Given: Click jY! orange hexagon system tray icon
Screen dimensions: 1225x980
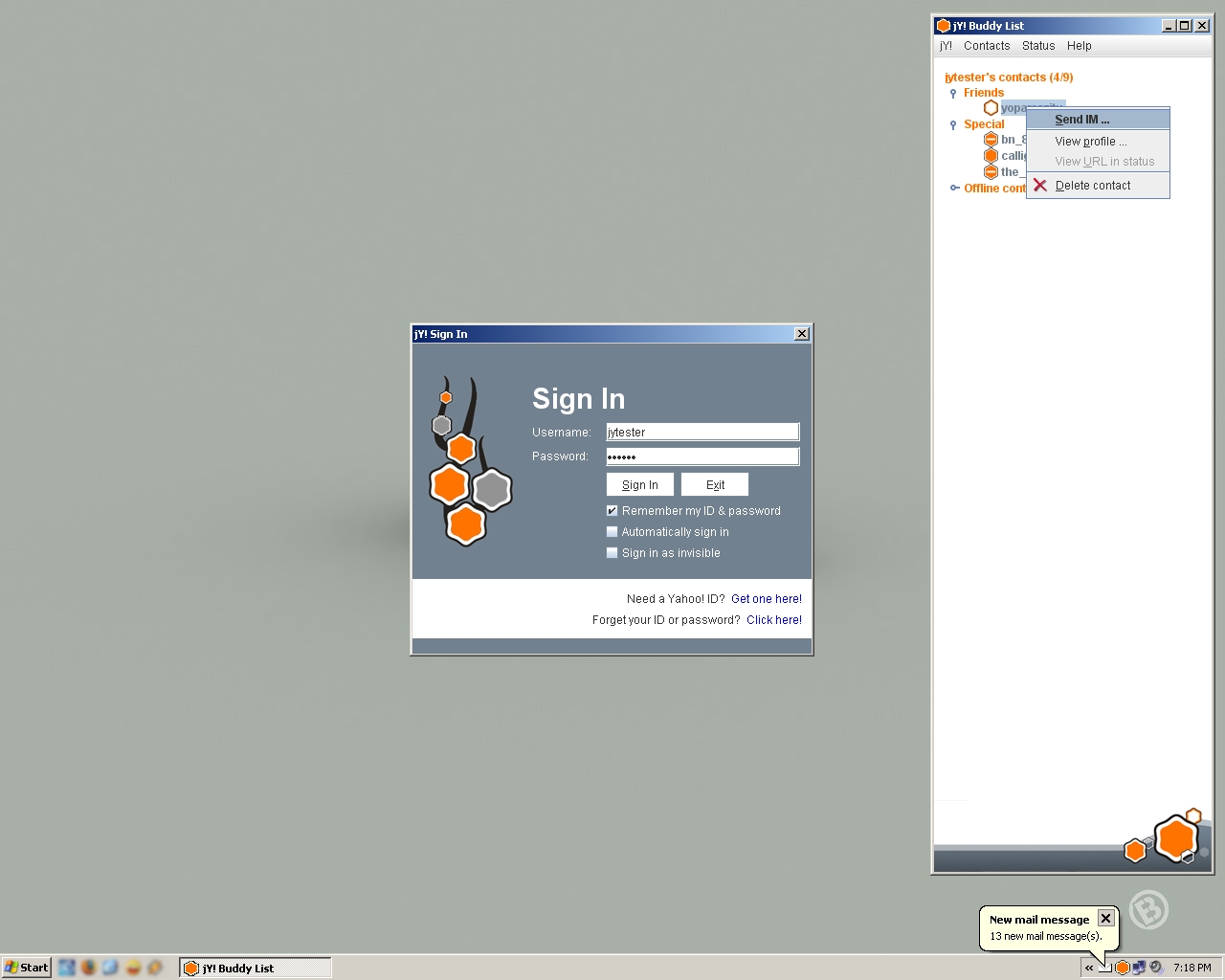Looking at the screenshot, I should 1123,968.
